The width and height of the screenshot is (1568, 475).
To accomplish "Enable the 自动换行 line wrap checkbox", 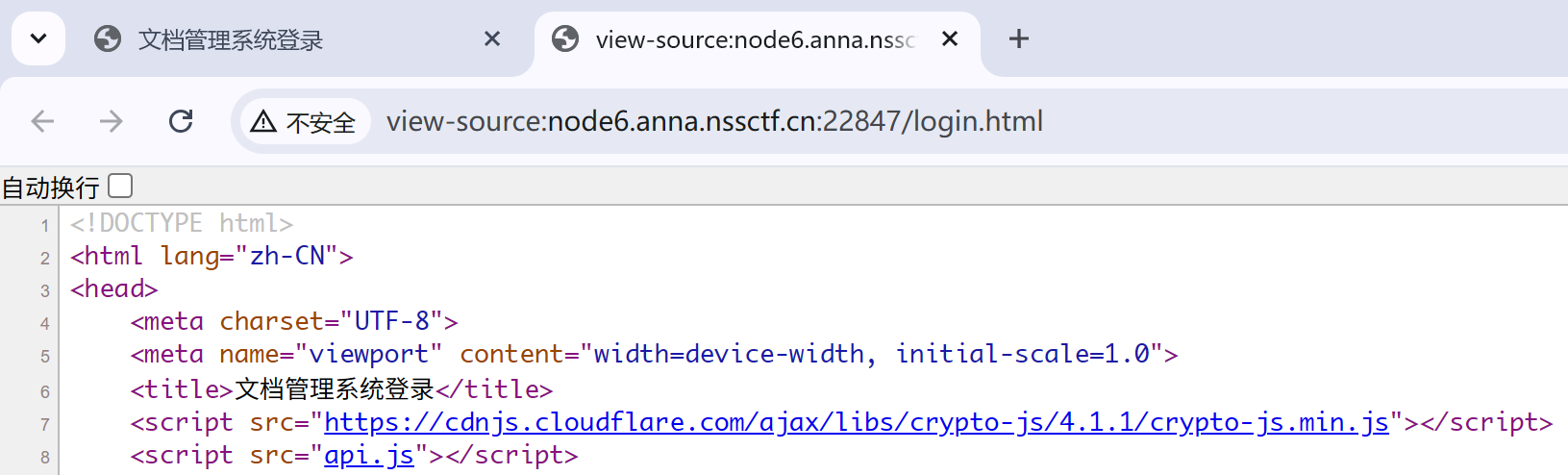I will (121, 186).
